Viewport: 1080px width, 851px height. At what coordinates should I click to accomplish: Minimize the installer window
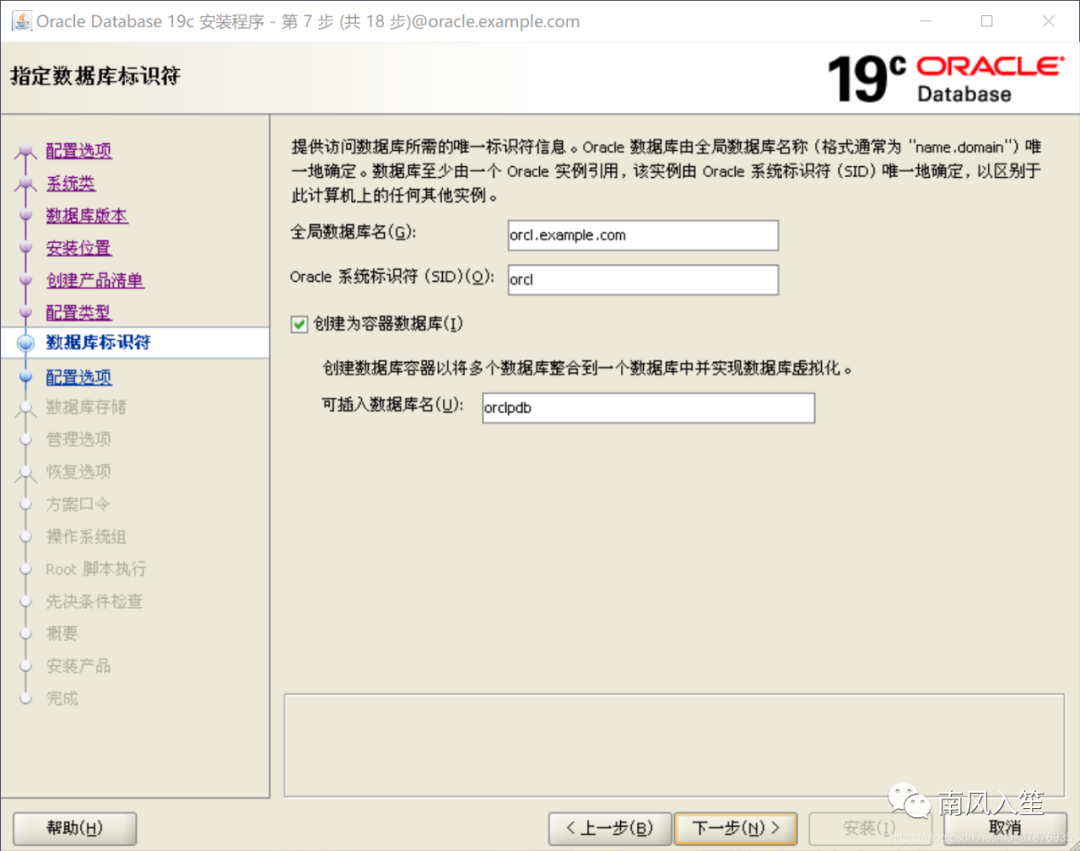[x=926, y=21]
